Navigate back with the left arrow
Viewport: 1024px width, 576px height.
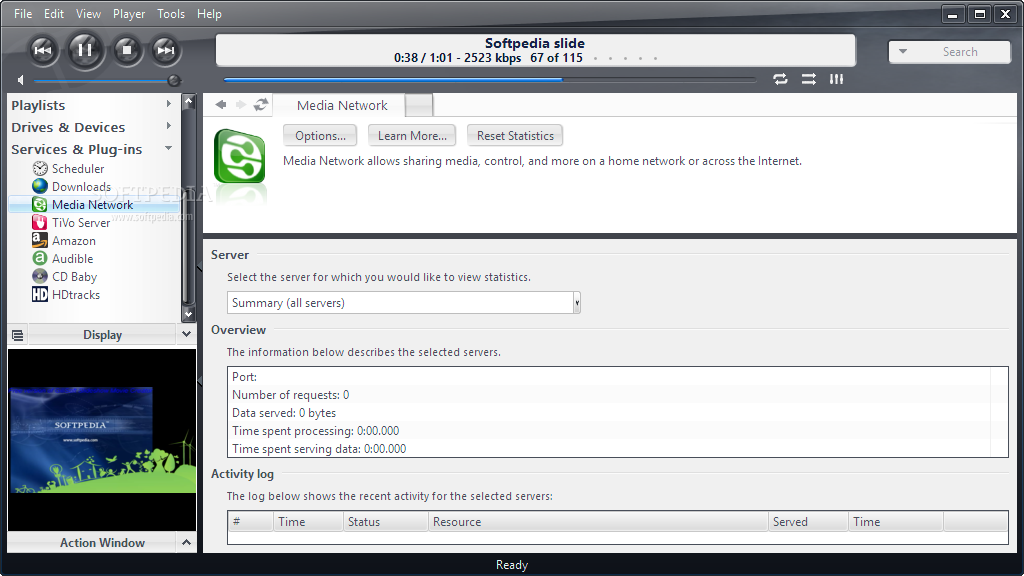[221, 104]
